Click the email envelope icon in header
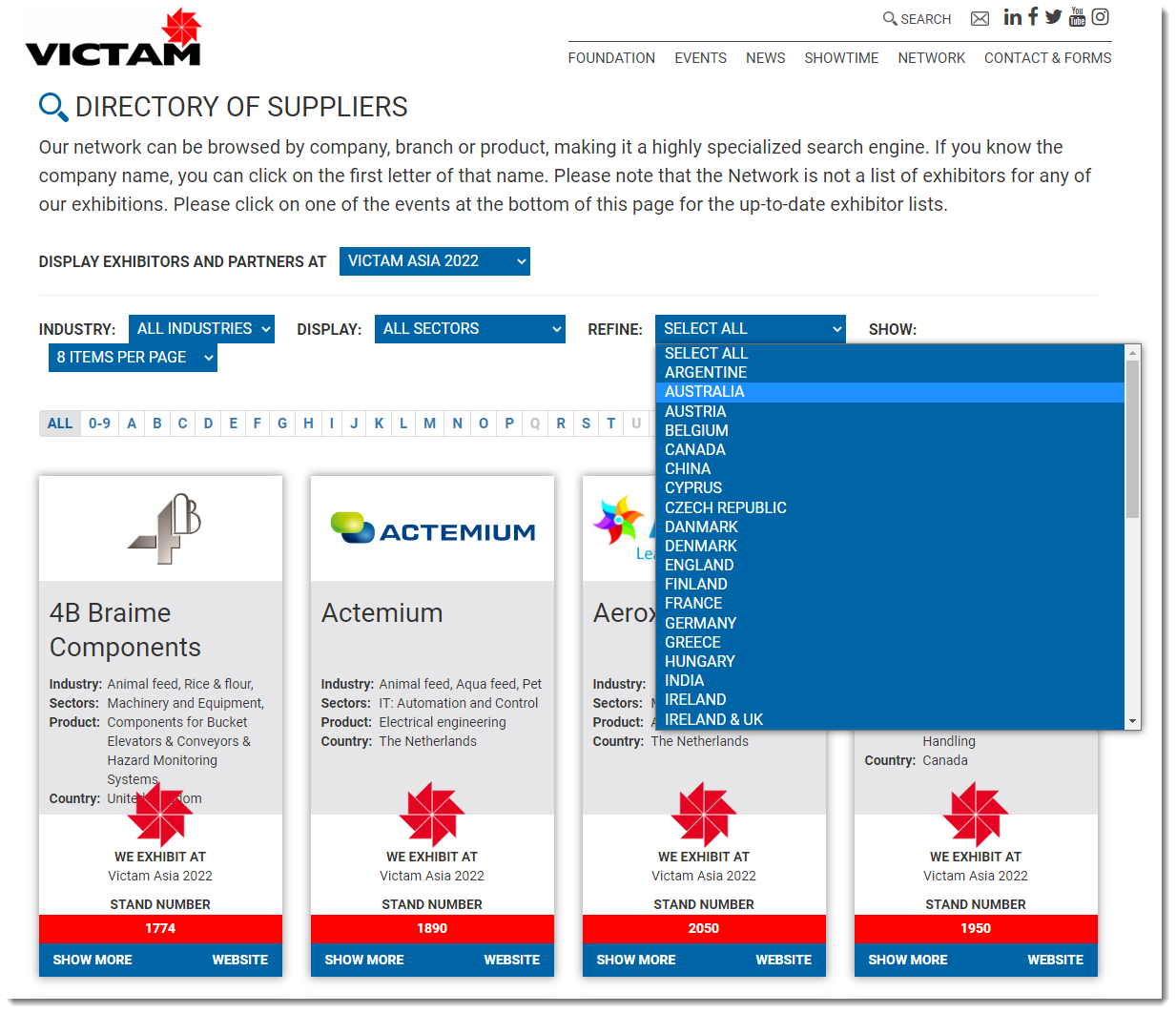This screenshot has height=1013, width=1176. click(x=980, y=19)
